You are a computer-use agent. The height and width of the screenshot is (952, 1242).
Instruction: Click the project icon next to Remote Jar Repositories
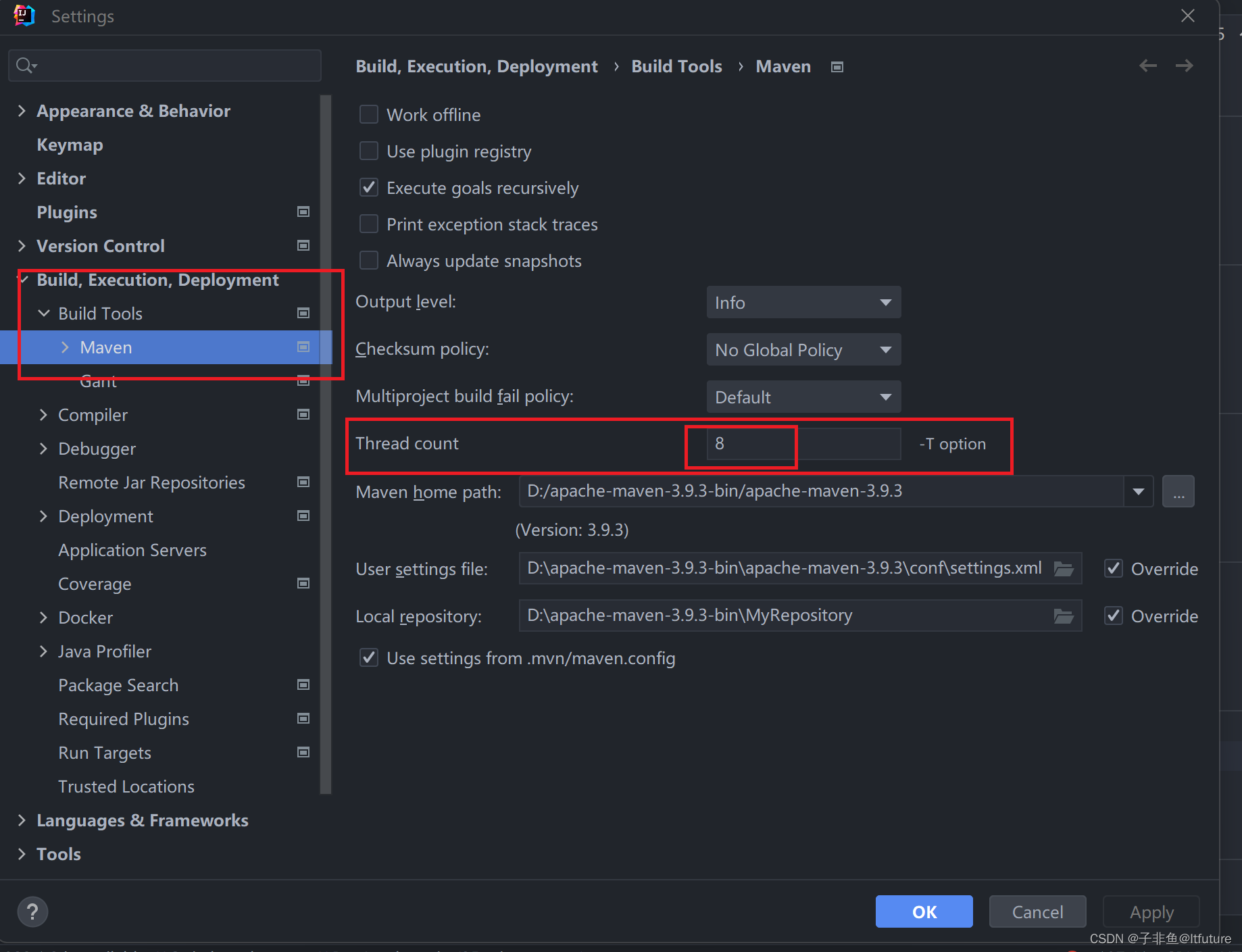click(x=303, y=482)
